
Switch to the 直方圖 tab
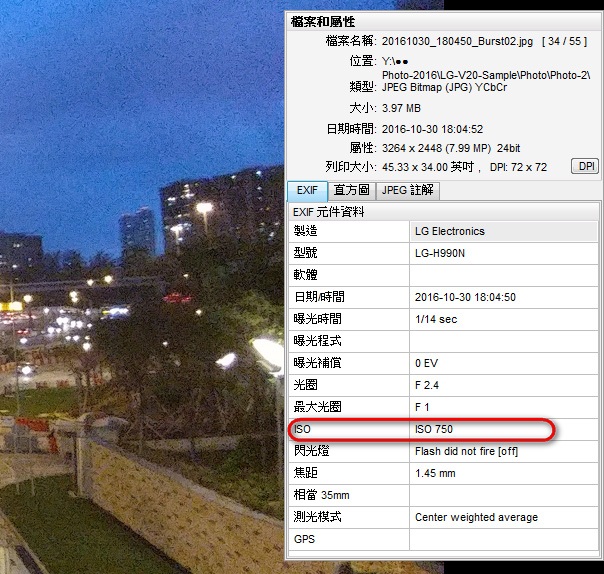351,190
